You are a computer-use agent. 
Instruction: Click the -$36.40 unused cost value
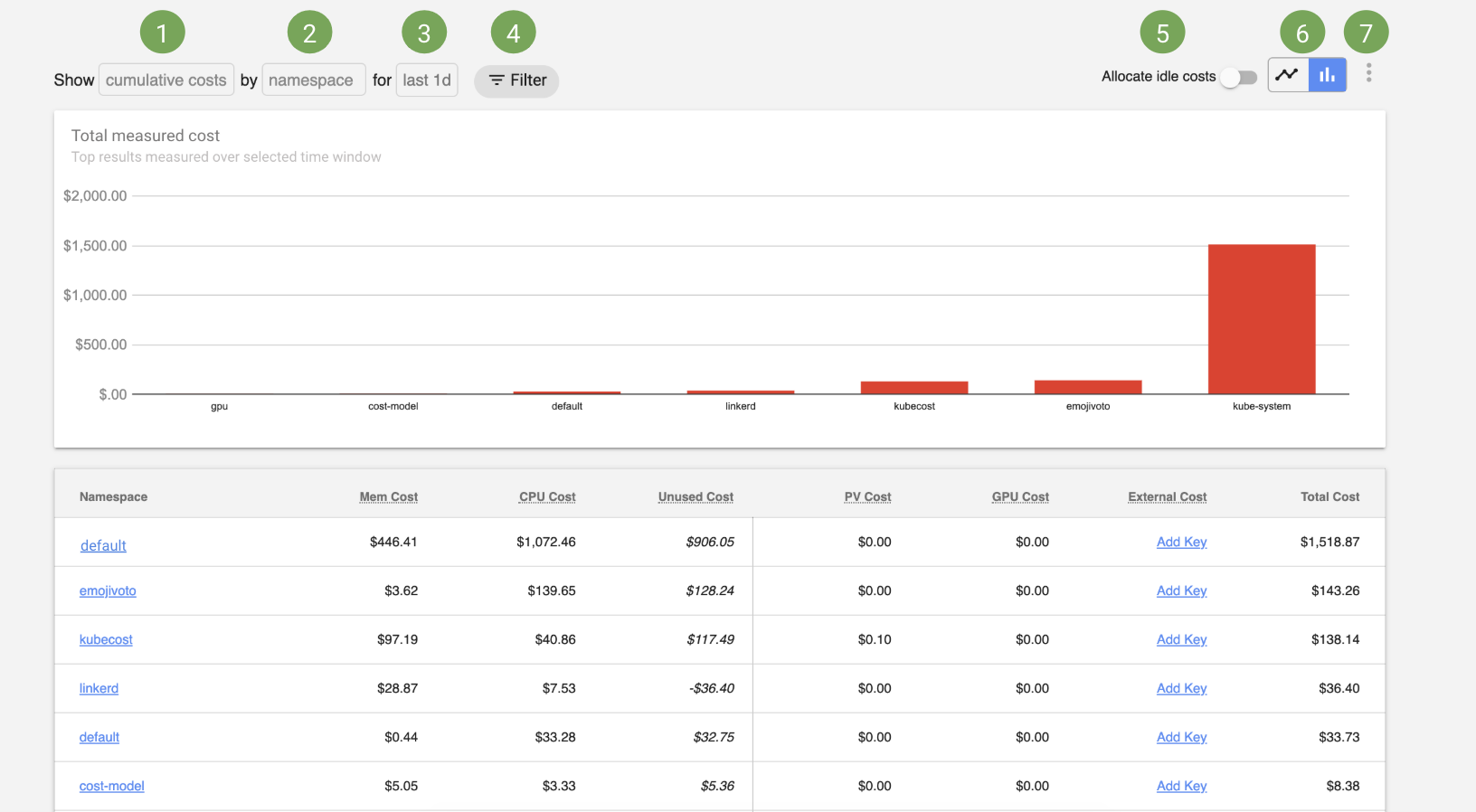(x=712, y=688)
